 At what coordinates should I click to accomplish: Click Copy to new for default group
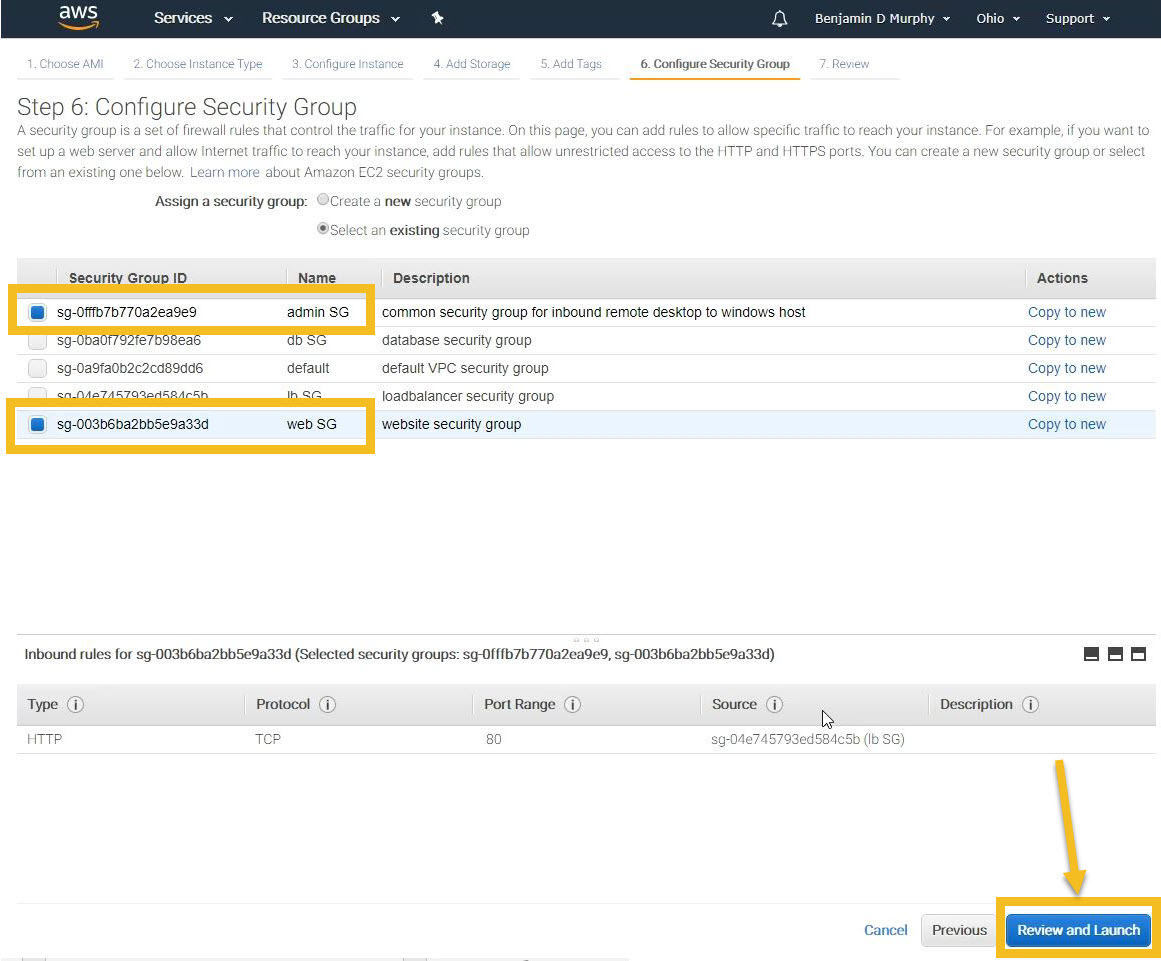click(1066, 369)
